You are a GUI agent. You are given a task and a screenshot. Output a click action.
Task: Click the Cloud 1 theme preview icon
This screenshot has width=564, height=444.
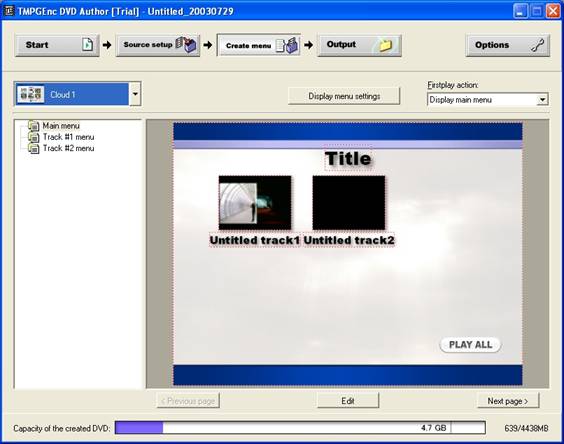tap(31, 94)
